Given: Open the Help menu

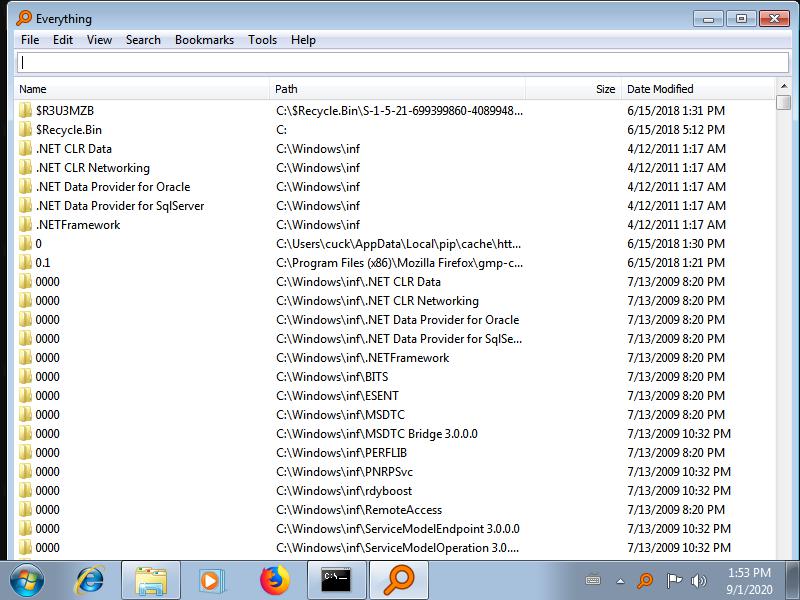Looking at the screenshot, I should click(x=303, y=40).
